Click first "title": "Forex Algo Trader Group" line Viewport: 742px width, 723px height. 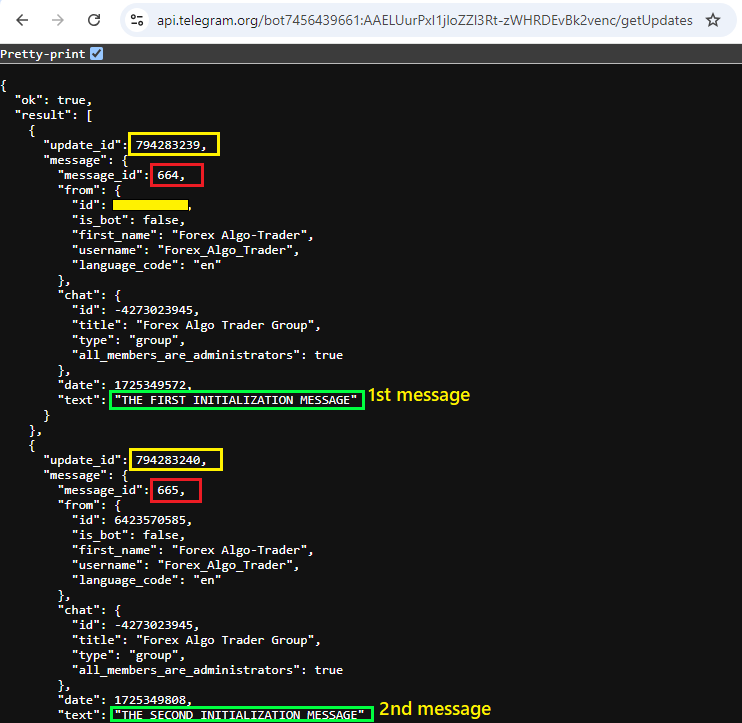pyautogui.click(x=196, y=325)
